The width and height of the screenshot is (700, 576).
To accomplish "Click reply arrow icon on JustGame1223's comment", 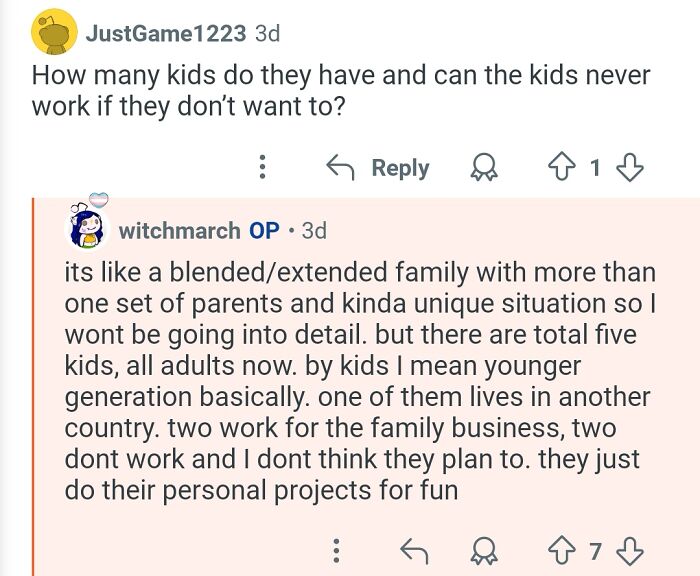I will [x=340, y=167].
